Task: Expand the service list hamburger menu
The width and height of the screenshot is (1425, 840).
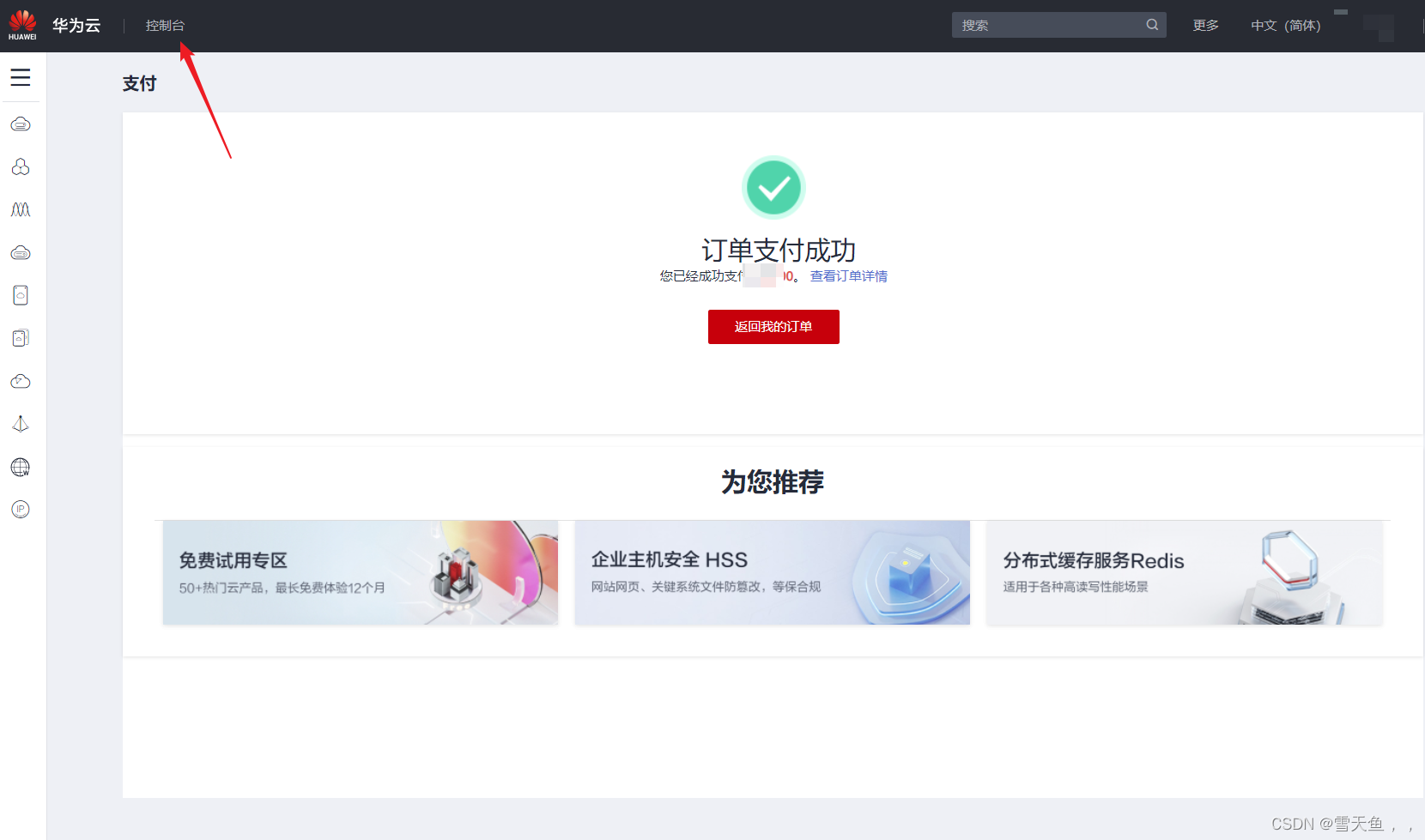Action: [x=21, y=77]
